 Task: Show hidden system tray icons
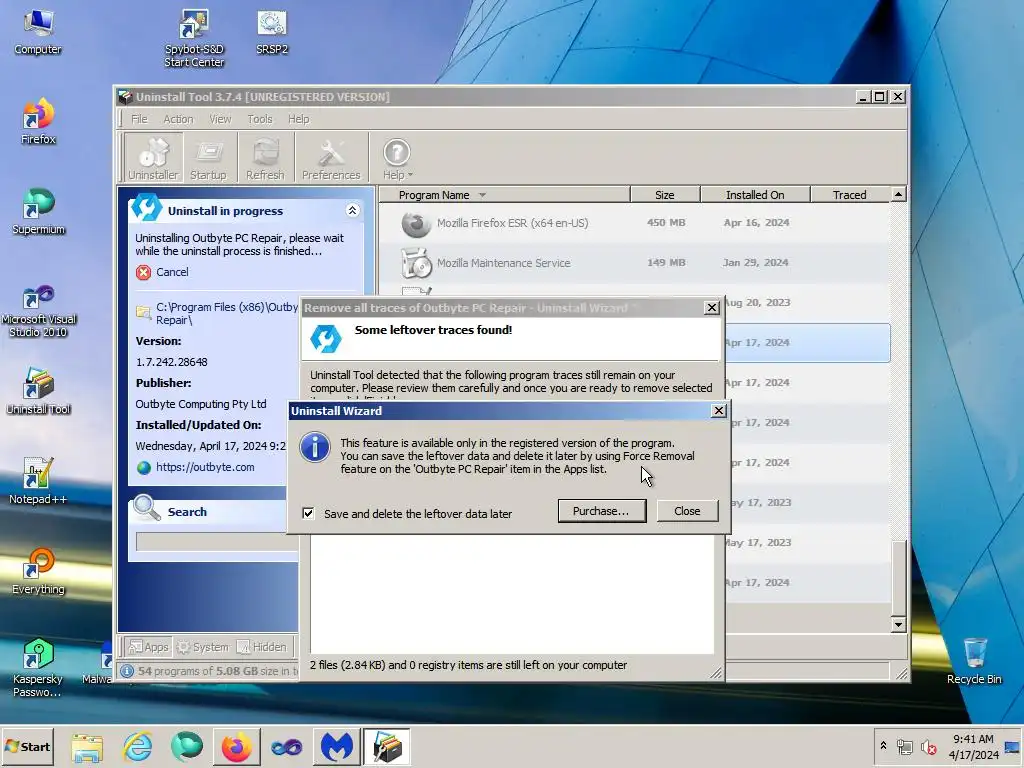(x=883, y=745)
